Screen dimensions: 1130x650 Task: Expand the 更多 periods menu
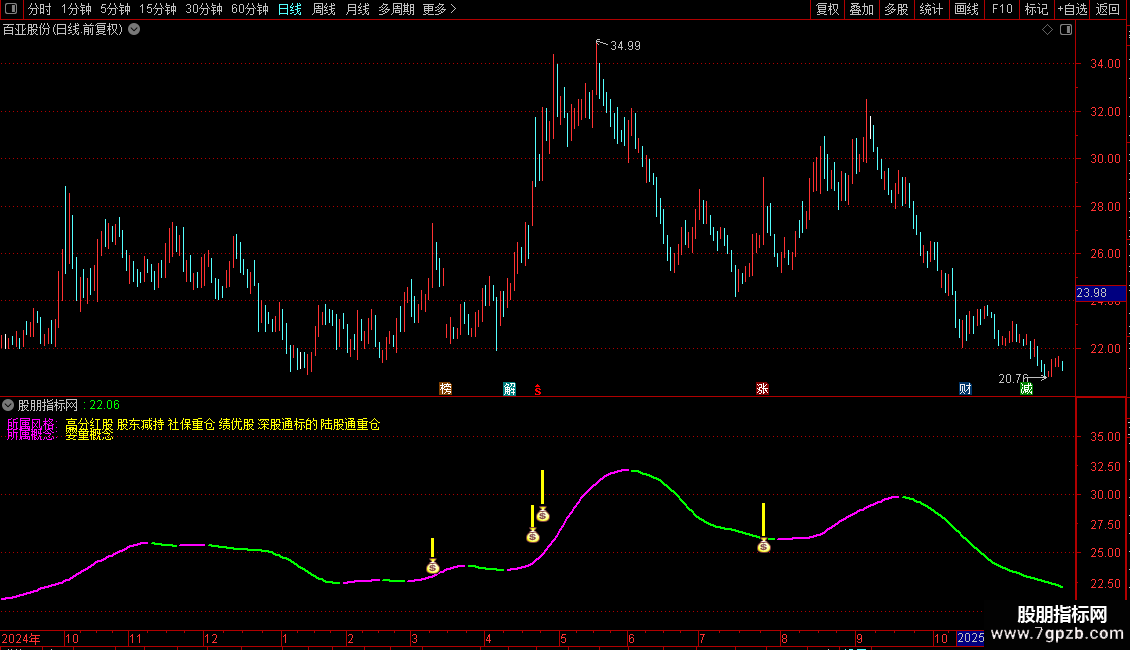coord(439,9)
